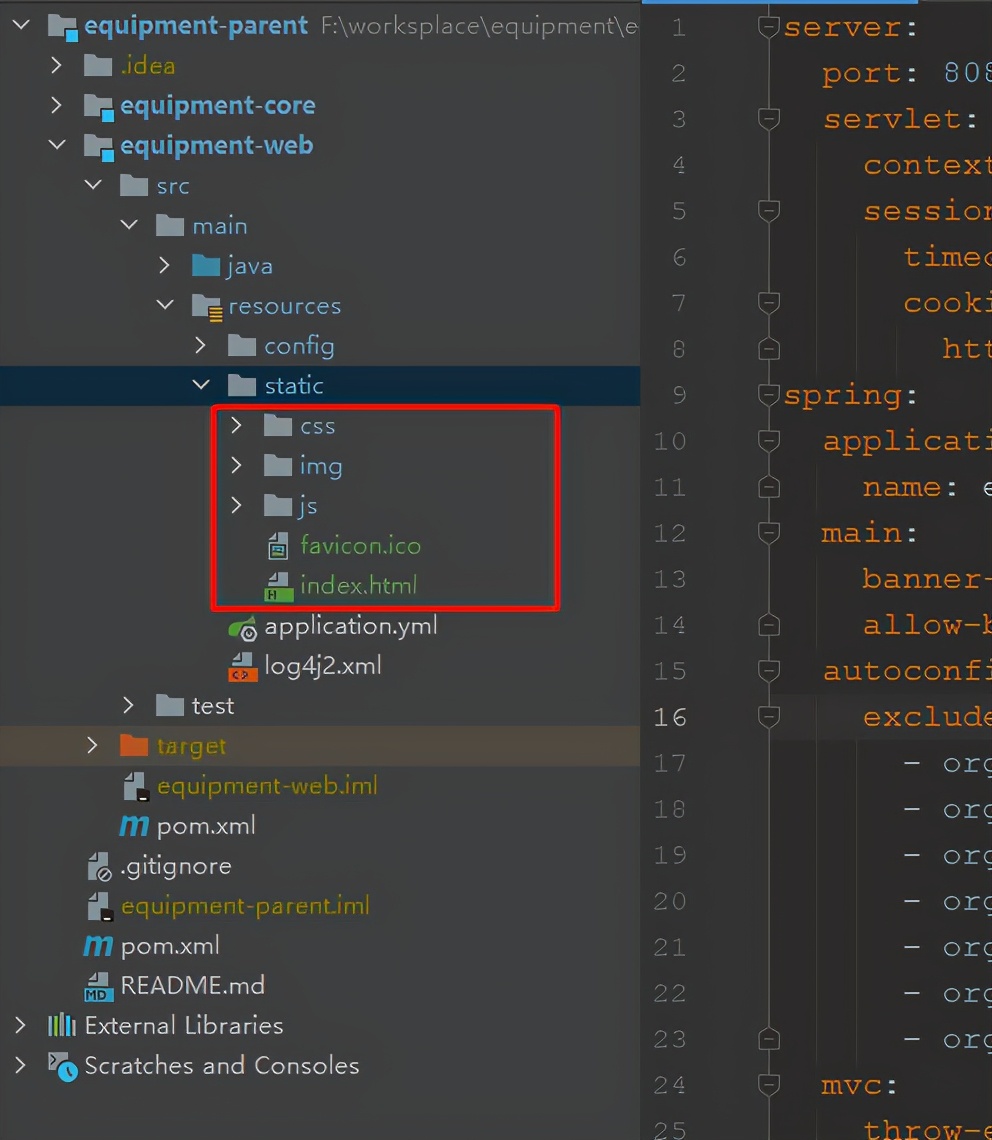This screenshot has width=992, height=1140.
Task: Collapse the static folder
Action: point(201,385)
